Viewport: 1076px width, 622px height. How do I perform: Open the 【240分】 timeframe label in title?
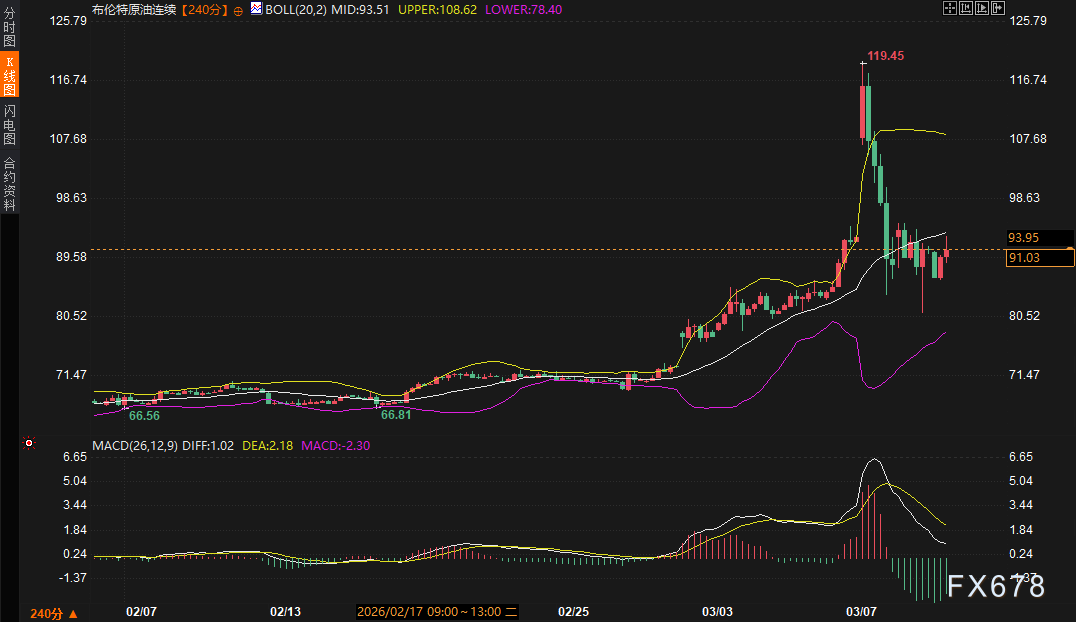[x=205, y=9]
